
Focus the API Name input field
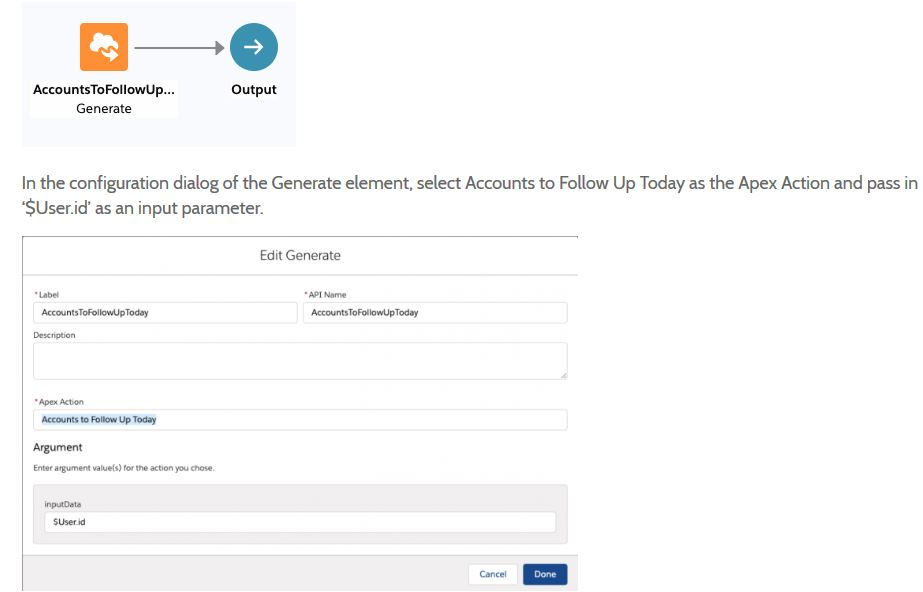[434, 313]
